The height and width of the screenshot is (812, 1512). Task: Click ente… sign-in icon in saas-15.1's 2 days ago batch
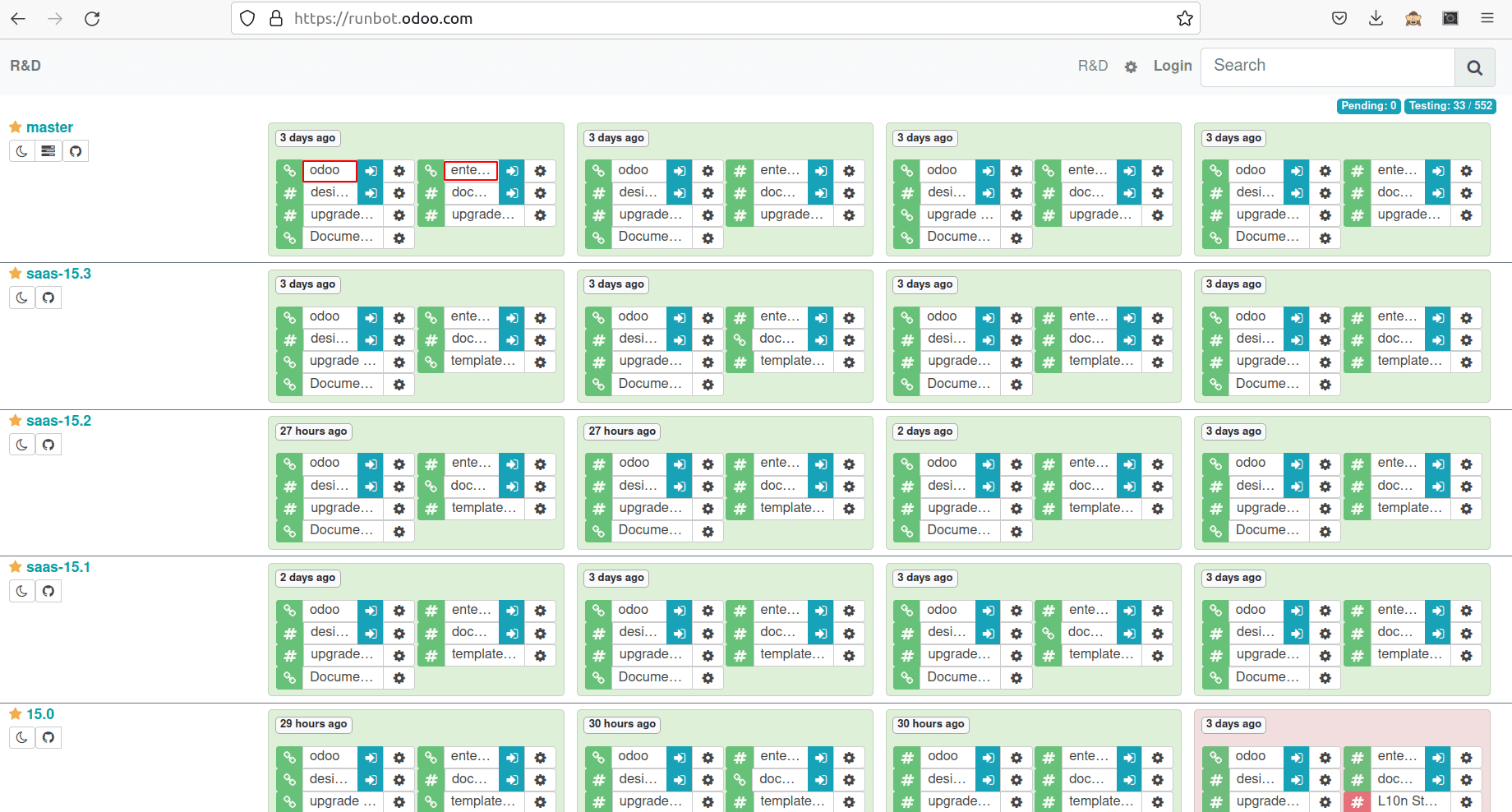pyautogui.click(x=512, y=611)
